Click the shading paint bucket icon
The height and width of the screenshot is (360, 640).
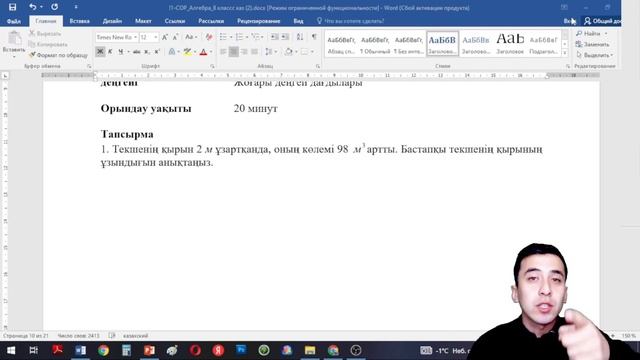coord(289,51)
